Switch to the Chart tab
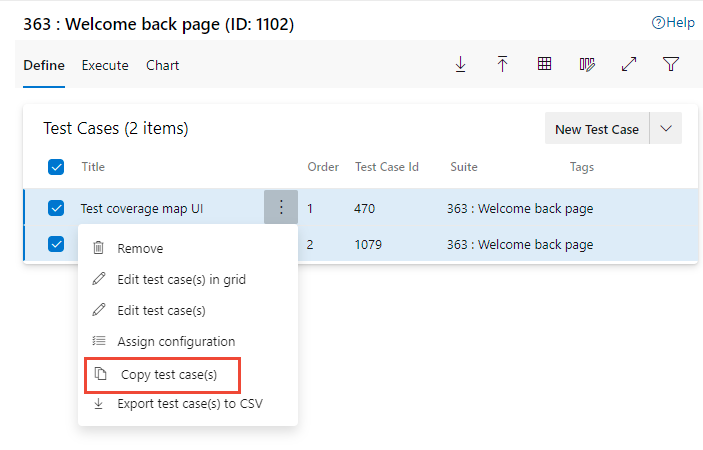Image resolution: width=703 pixels, height=450 pixels. pyautogui.click(x=162, y=65)
